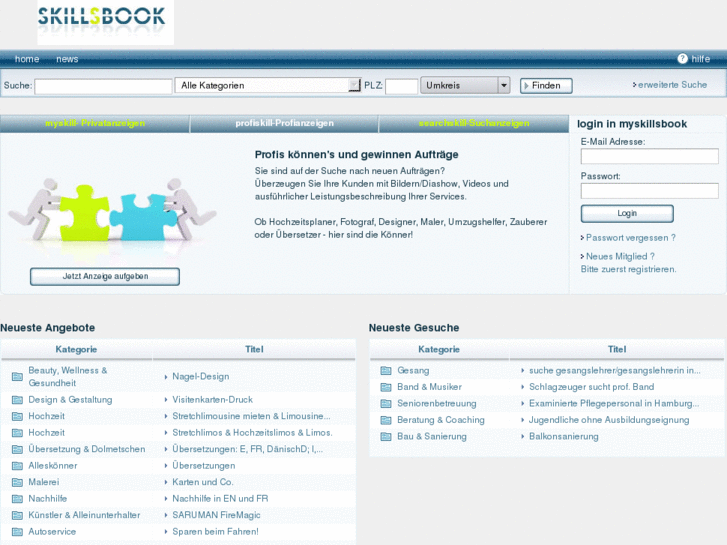Click Jetzt Anzeige aufgeben button
The width and height of the screenshot is (727, 545).
coord(105,276)
